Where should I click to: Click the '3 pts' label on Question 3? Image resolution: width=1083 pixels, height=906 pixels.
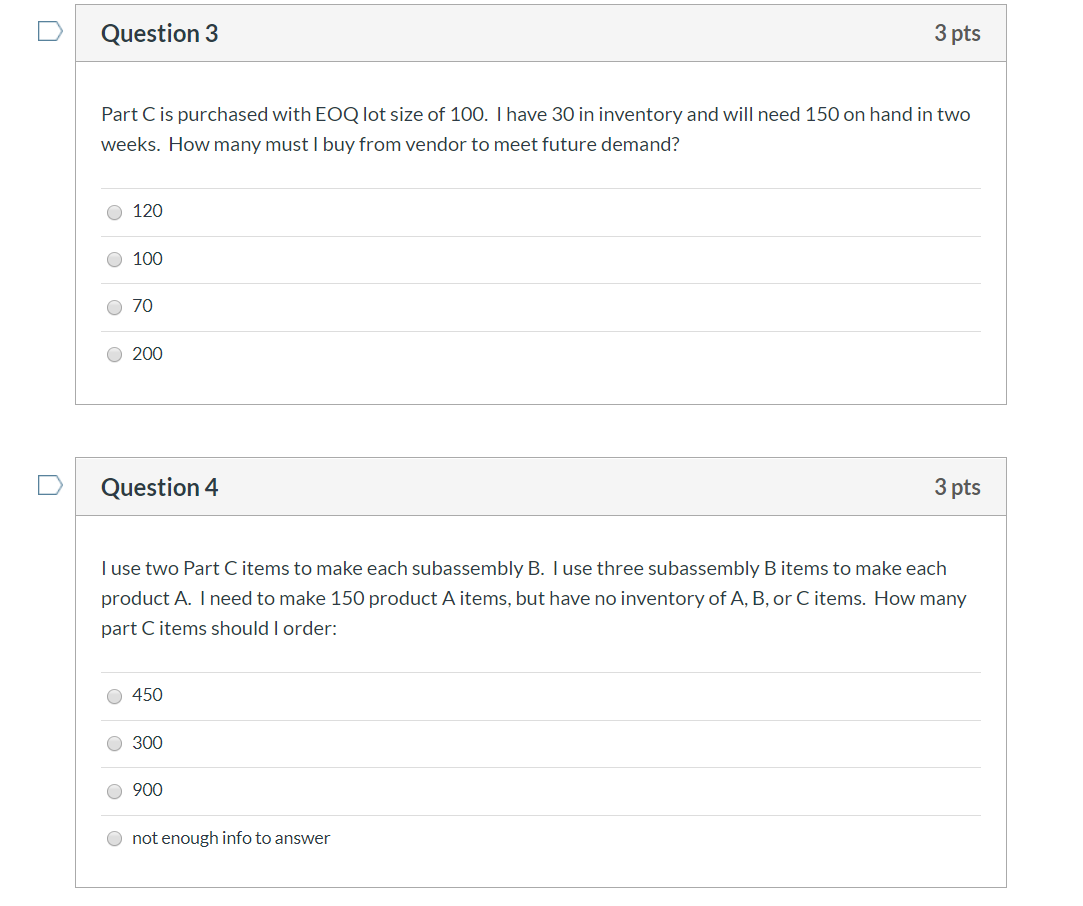pos(957,33)
